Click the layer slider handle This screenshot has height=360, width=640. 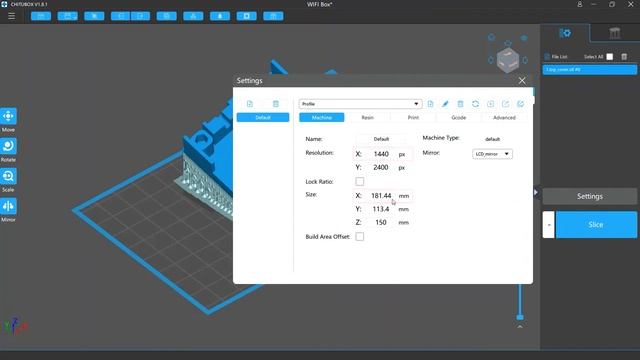520,317
